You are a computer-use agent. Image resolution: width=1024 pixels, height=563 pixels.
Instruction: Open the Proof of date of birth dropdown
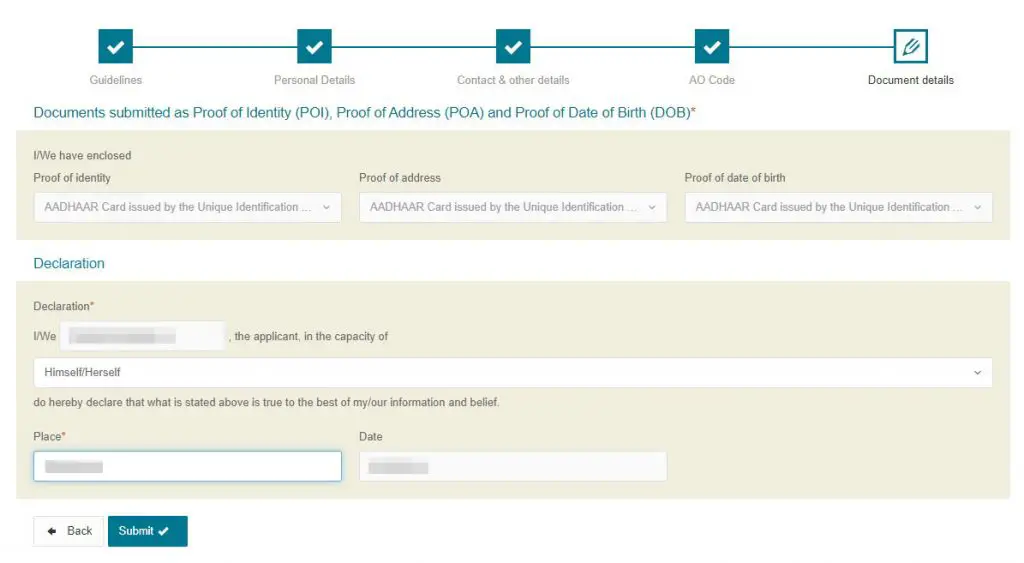pos(839,207)
